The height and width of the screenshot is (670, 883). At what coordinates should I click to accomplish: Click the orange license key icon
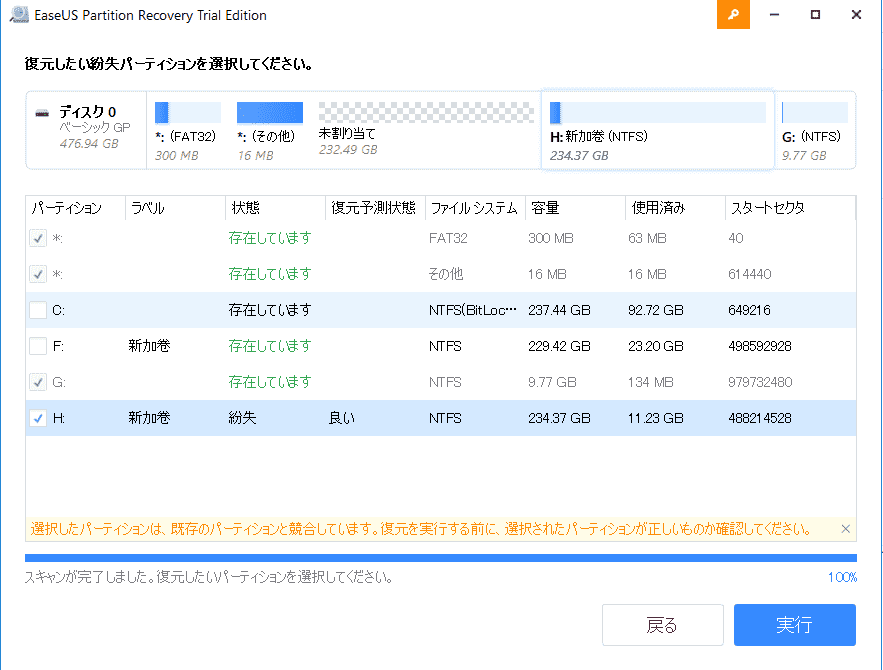pyautogui.click(x=733, y=15)
